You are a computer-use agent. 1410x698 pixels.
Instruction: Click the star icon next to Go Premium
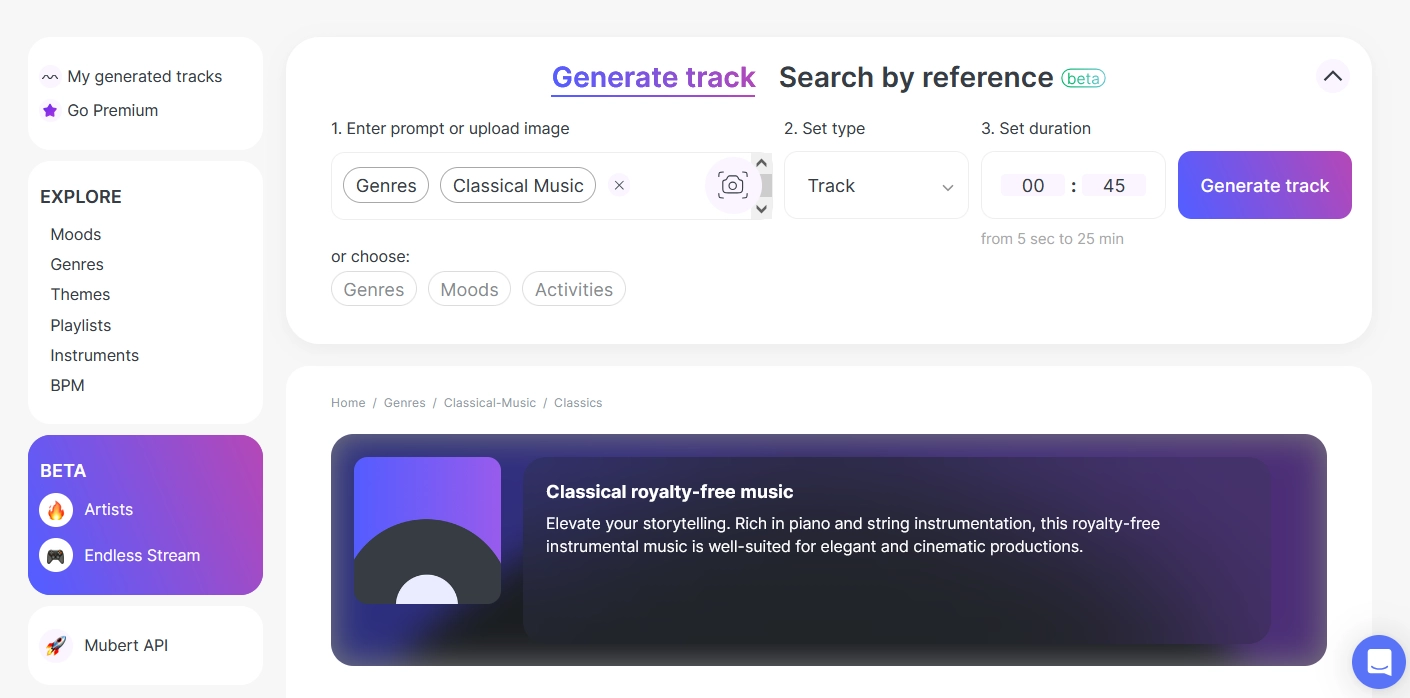[50, 110]
